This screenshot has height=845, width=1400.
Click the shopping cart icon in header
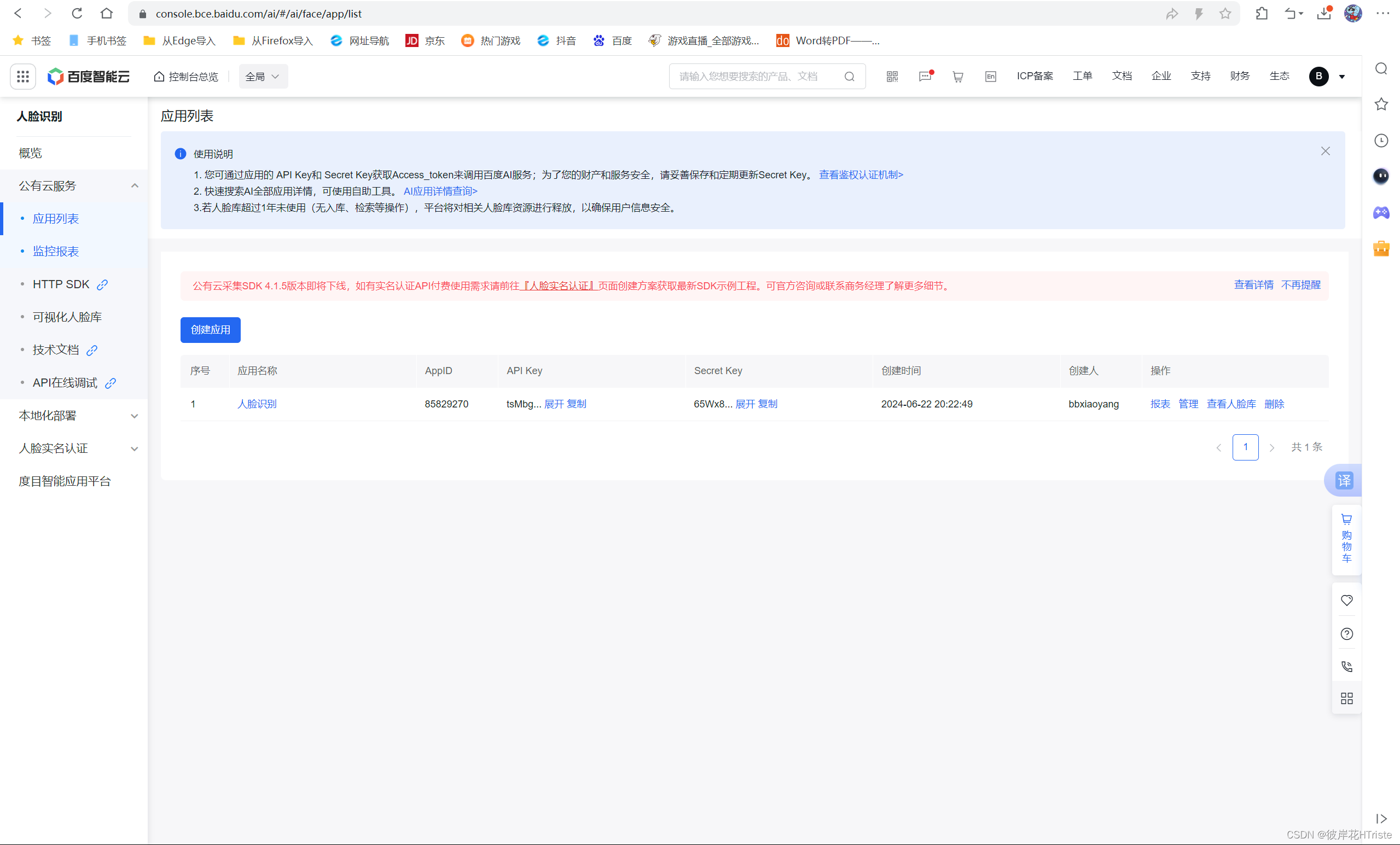pyautogui.click(x=957, y=76)
